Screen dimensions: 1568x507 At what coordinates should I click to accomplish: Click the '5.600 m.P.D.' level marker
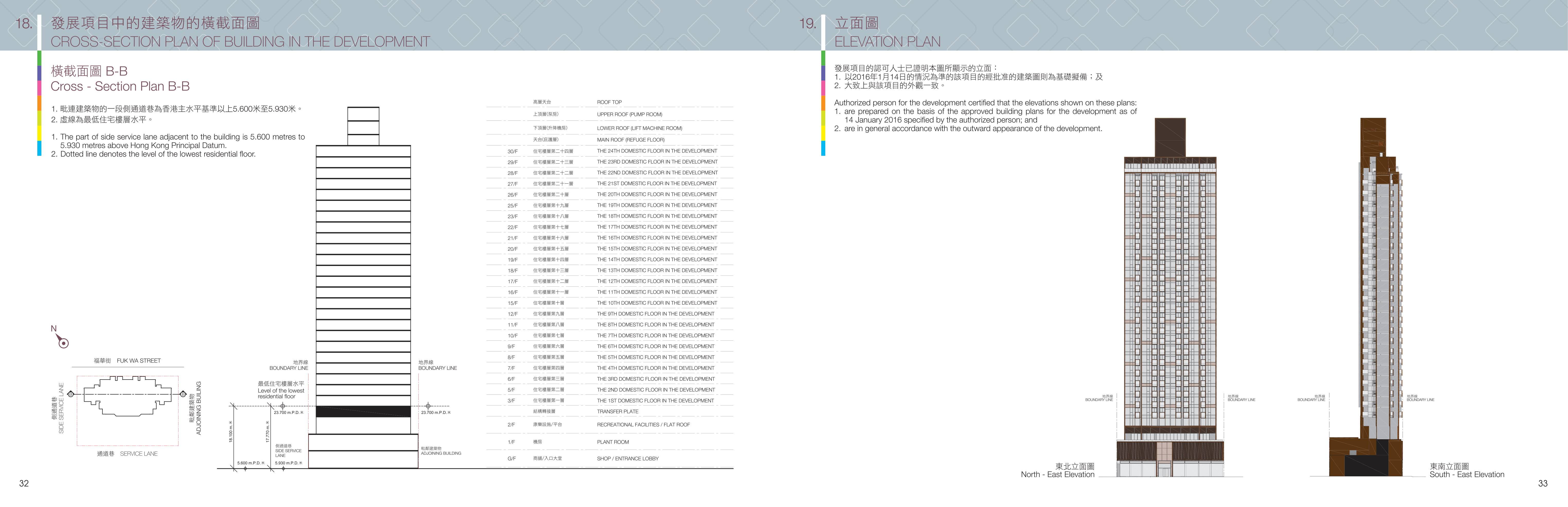pyautogui.click(x=251, y=463)
